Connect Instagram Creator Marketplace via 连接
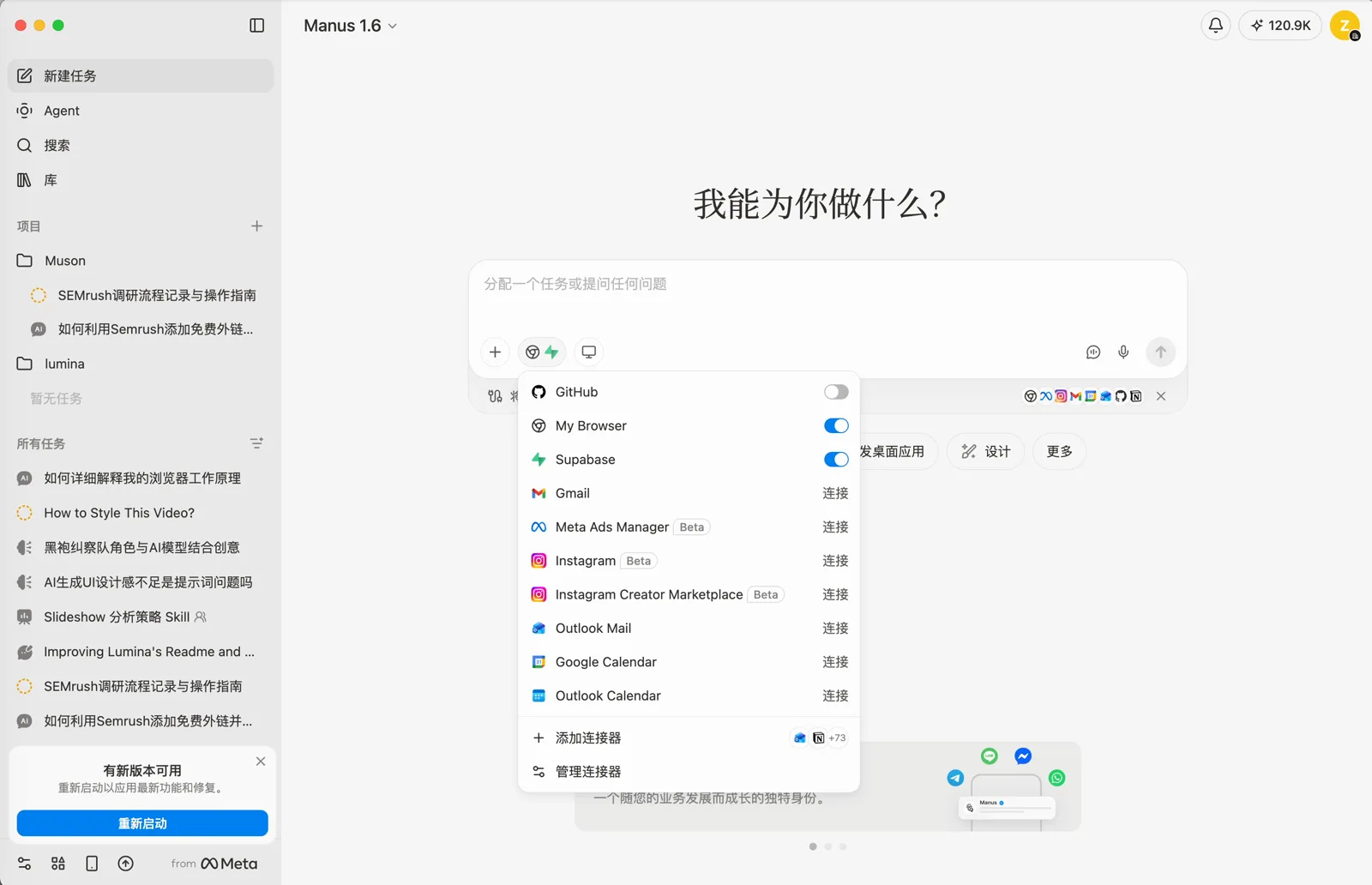 click(835, 594)
